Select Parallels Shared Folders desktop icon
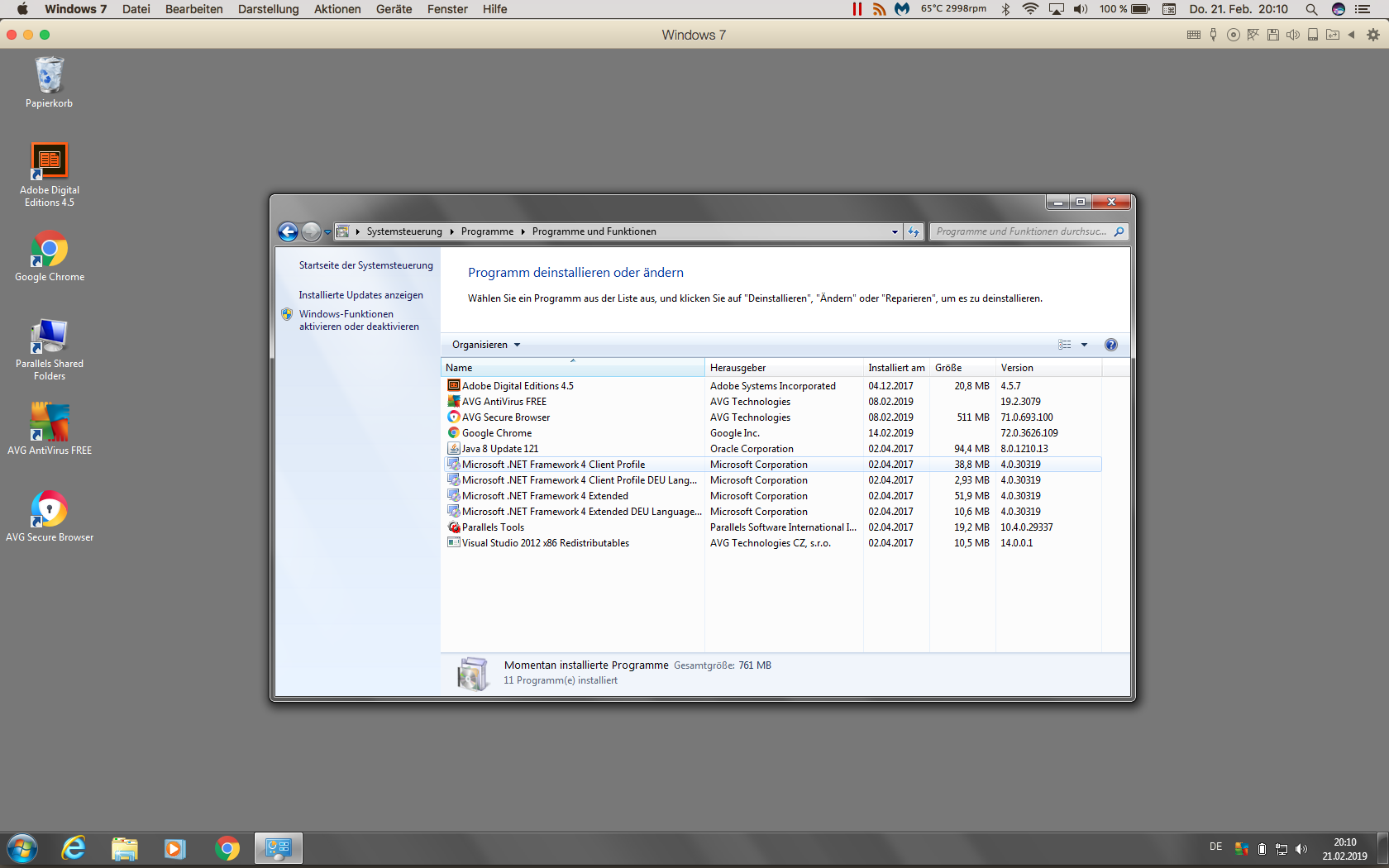This screenshot has width=1389, height=868. pos(49,350)
